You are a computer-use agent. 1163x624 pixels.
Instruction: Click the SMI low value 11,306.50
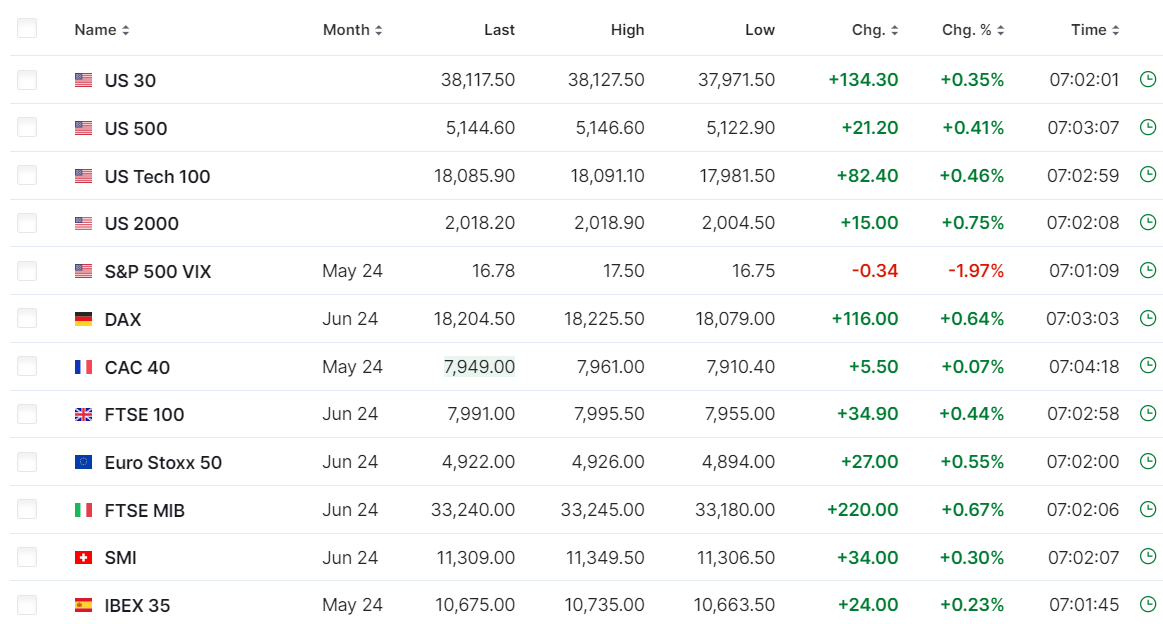736,557
